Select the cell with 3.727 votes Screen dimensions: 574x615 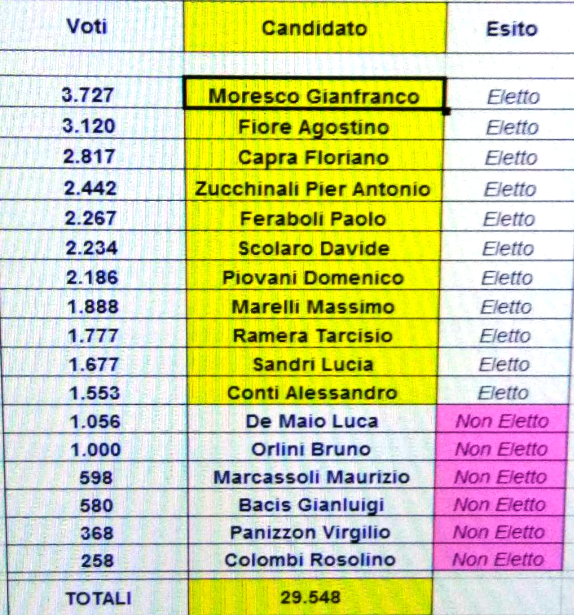(x=91, y=93)
